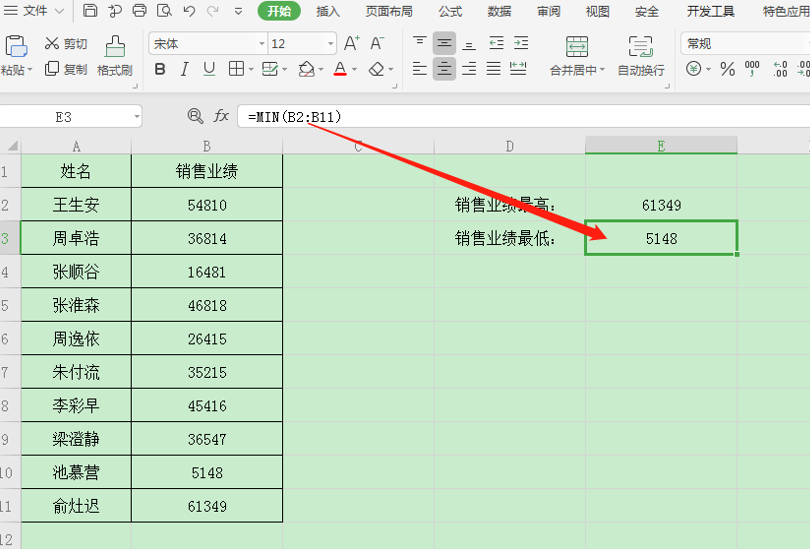Increase decimal places icon
Viewport: 810px width, 549px height.
coord(780,69)
